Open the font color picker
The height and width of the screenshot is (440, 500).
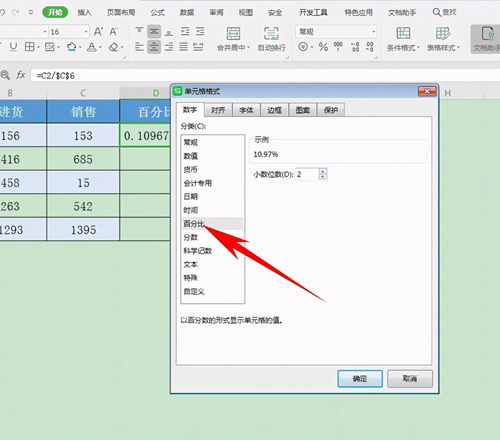pyautogui.click(x=91, y=47)
